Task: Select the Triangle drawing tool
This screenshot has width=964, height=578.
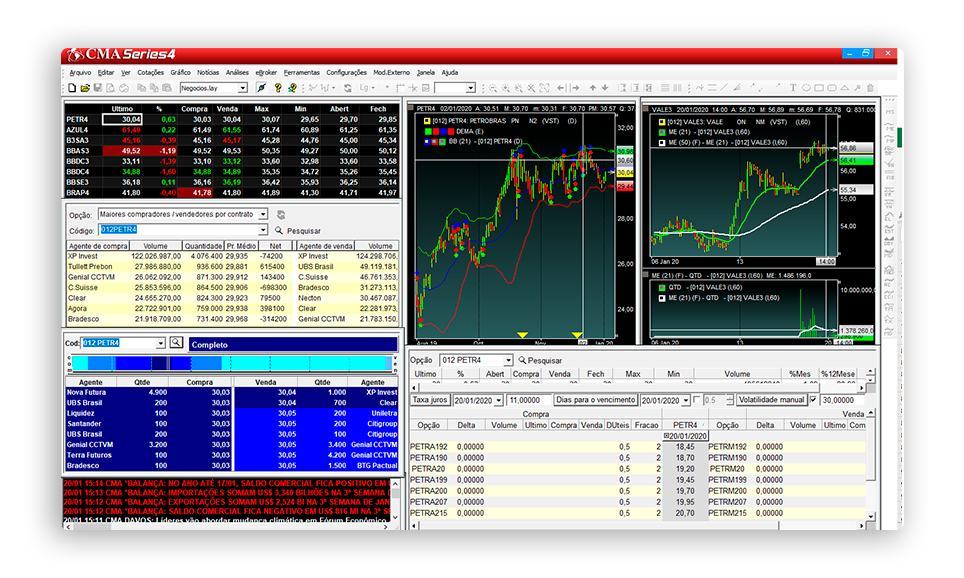Action: (845, 88)
